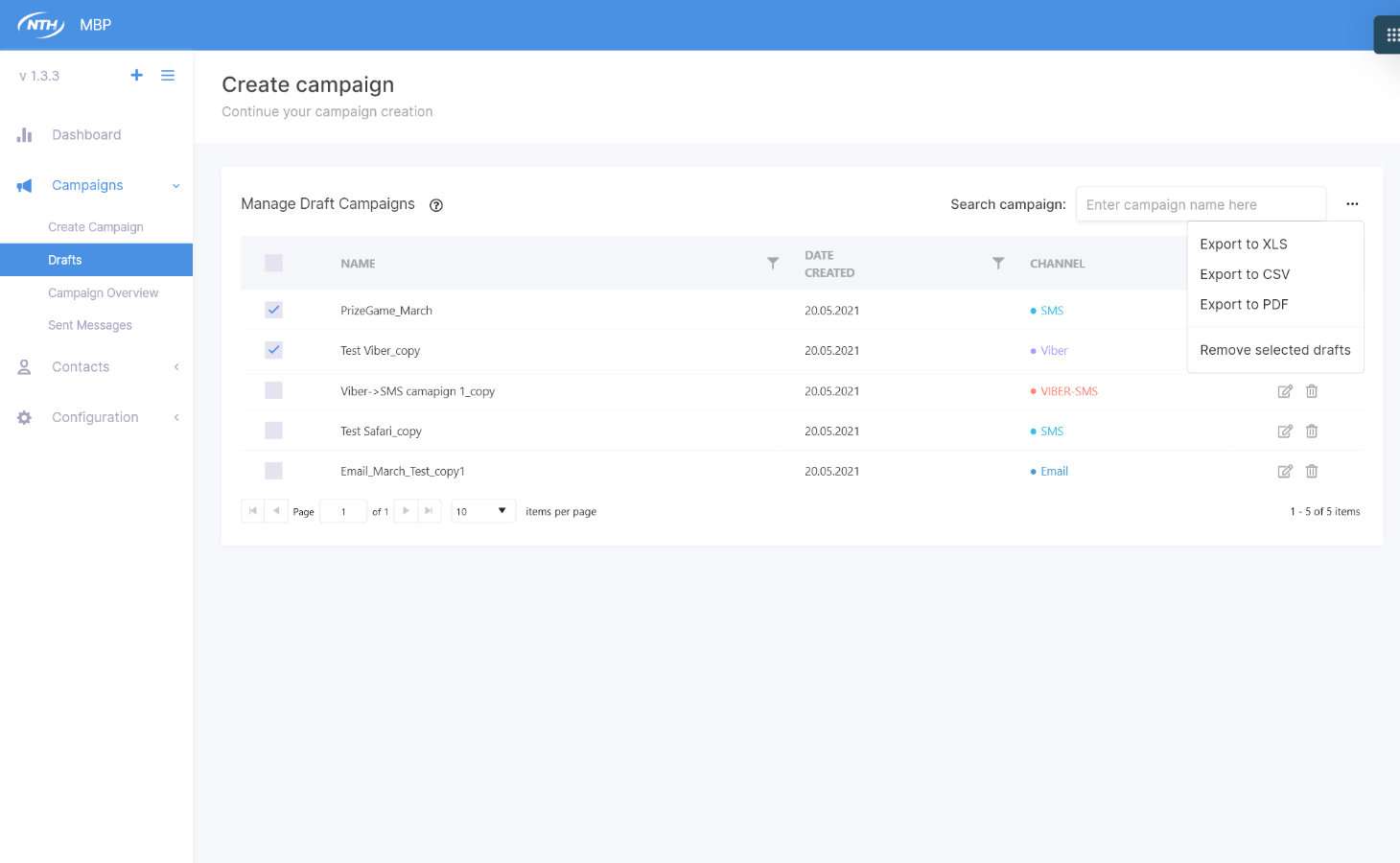Click the Campaigns megaphone icon in sidebar
This screenshot has height=863, width=1400.
[x=24, y=185]
